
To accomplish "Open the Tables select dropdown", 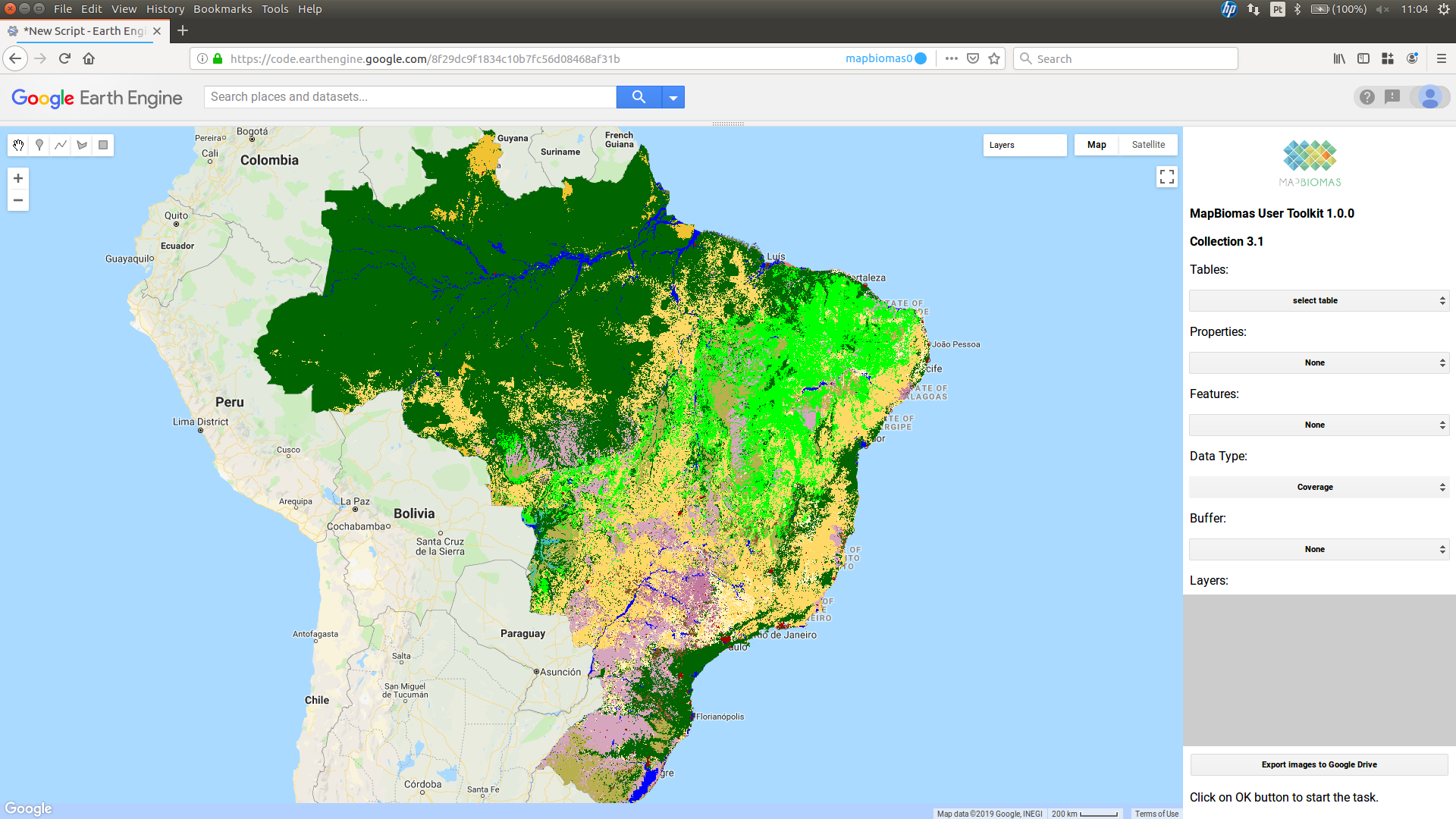I will [1315, 300].
